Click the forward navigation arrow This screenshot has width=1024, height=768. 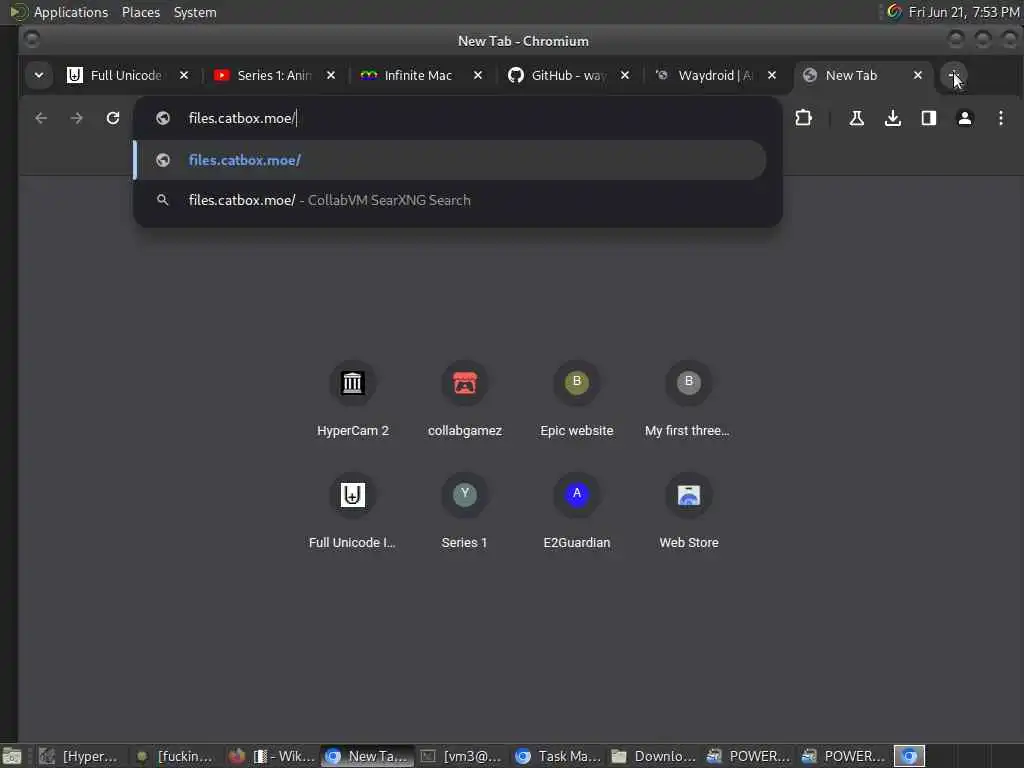tap(76, 118)
